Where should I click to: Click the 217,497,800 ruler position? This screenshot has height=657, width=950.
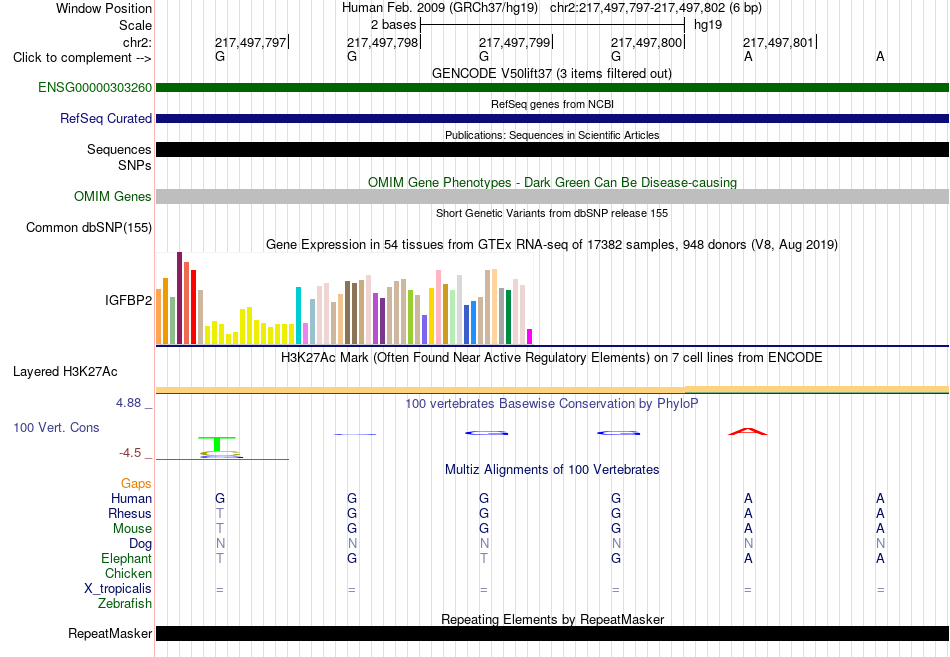tap(646, 42)
